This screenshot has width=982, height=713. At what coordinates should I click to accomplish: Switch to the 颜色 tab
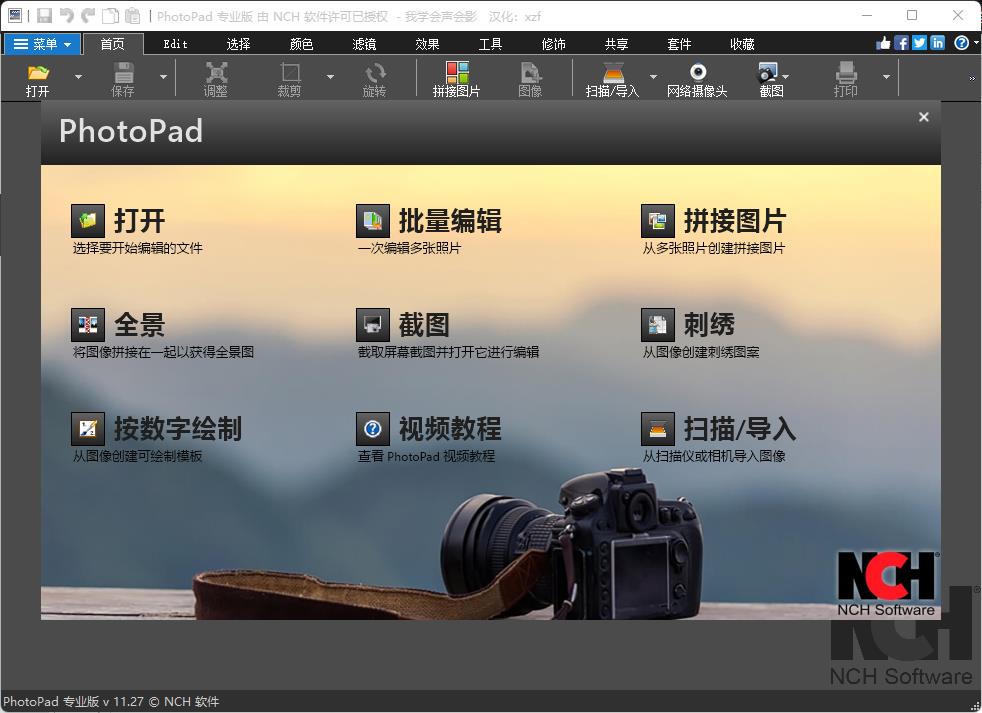(301, 44)
